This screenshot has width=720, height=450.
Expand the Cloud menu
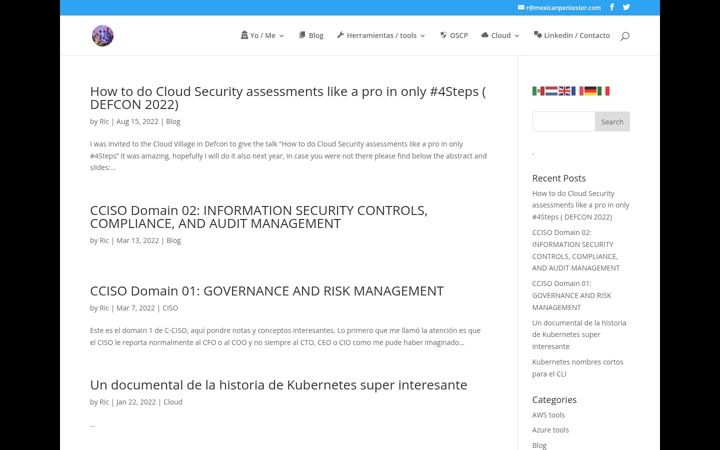point(500,35)
